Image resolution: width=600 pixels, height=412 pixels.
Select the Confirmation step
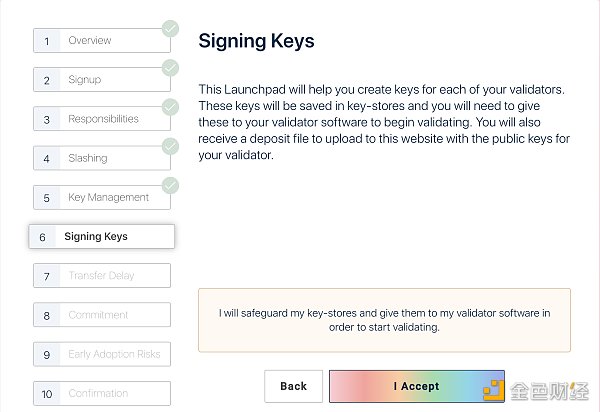102,394
